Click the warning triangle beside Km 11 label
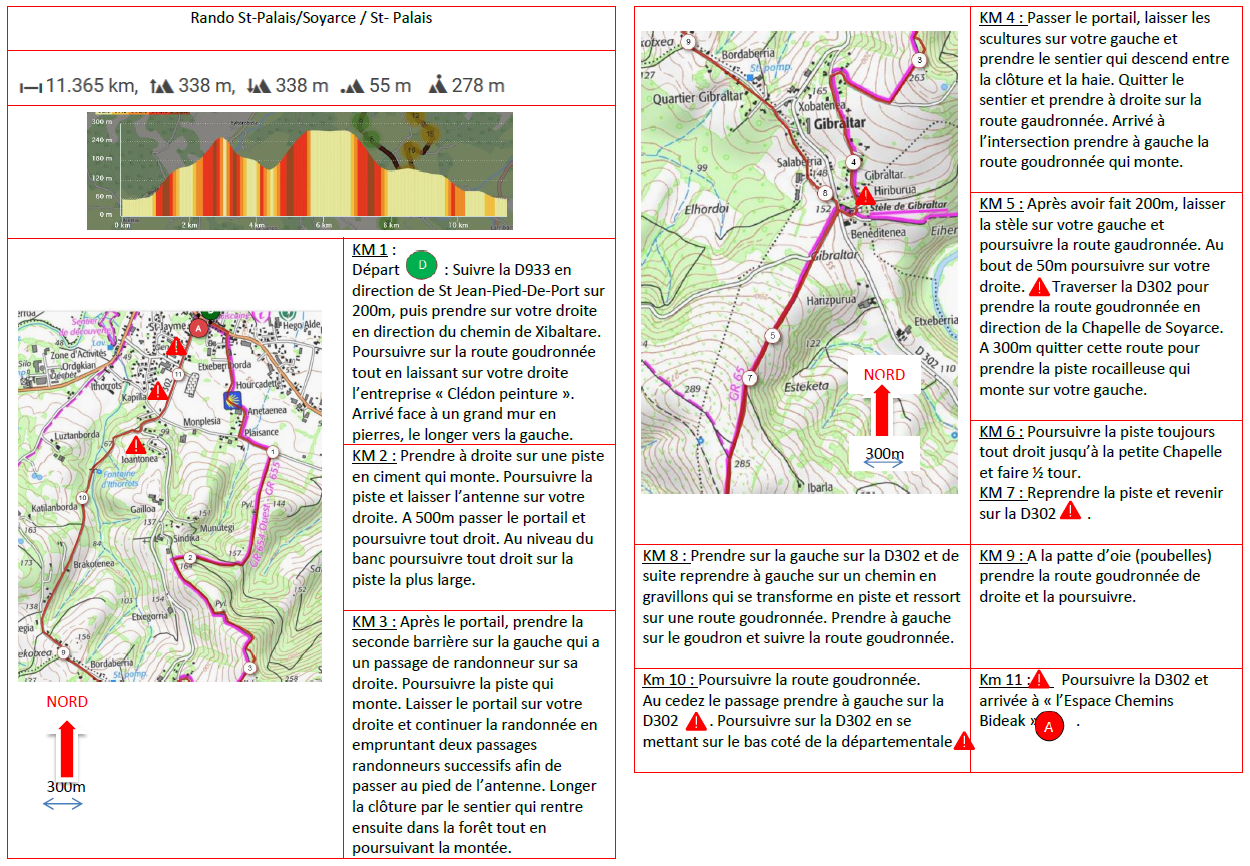1250x866 pixels. click(1040, 680)
